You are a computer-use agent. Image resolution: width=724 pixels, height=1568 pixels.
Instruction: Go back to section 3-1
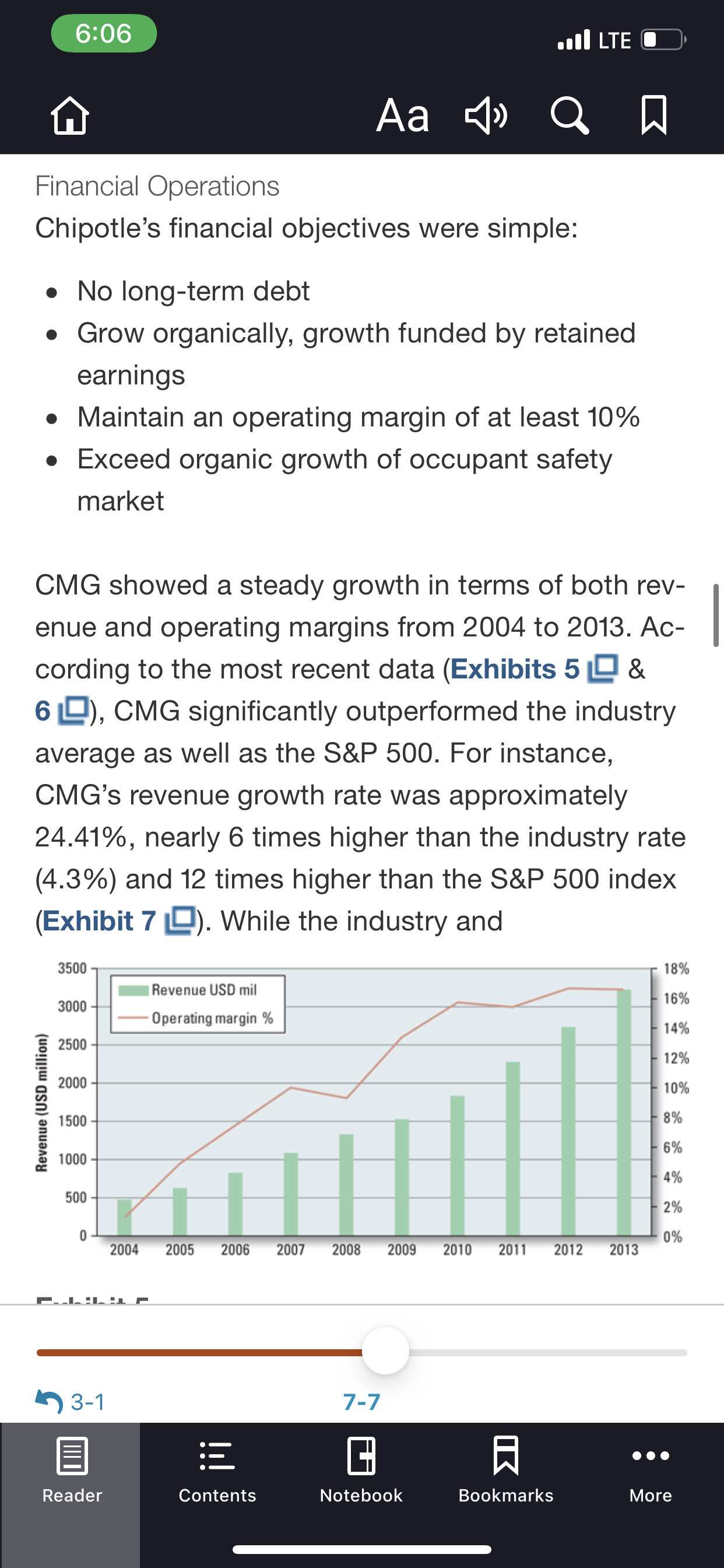70,1402
